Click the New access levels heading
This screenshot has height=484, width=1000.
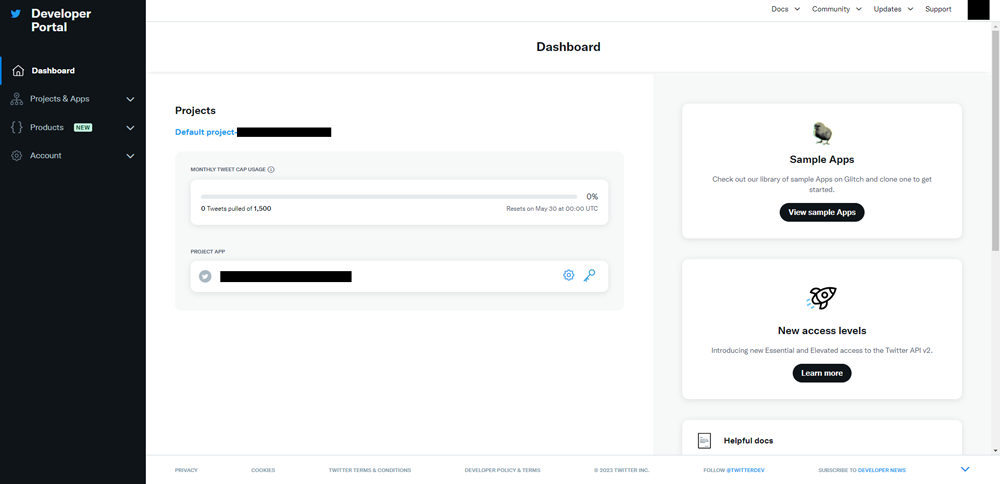coord(821,331)
